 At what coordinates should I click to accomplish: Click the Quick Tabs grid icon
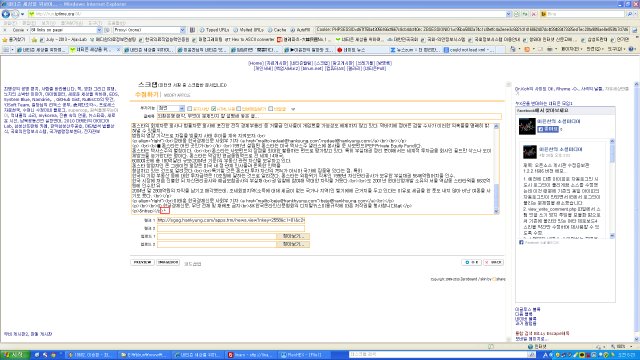(x=6, y=49)
